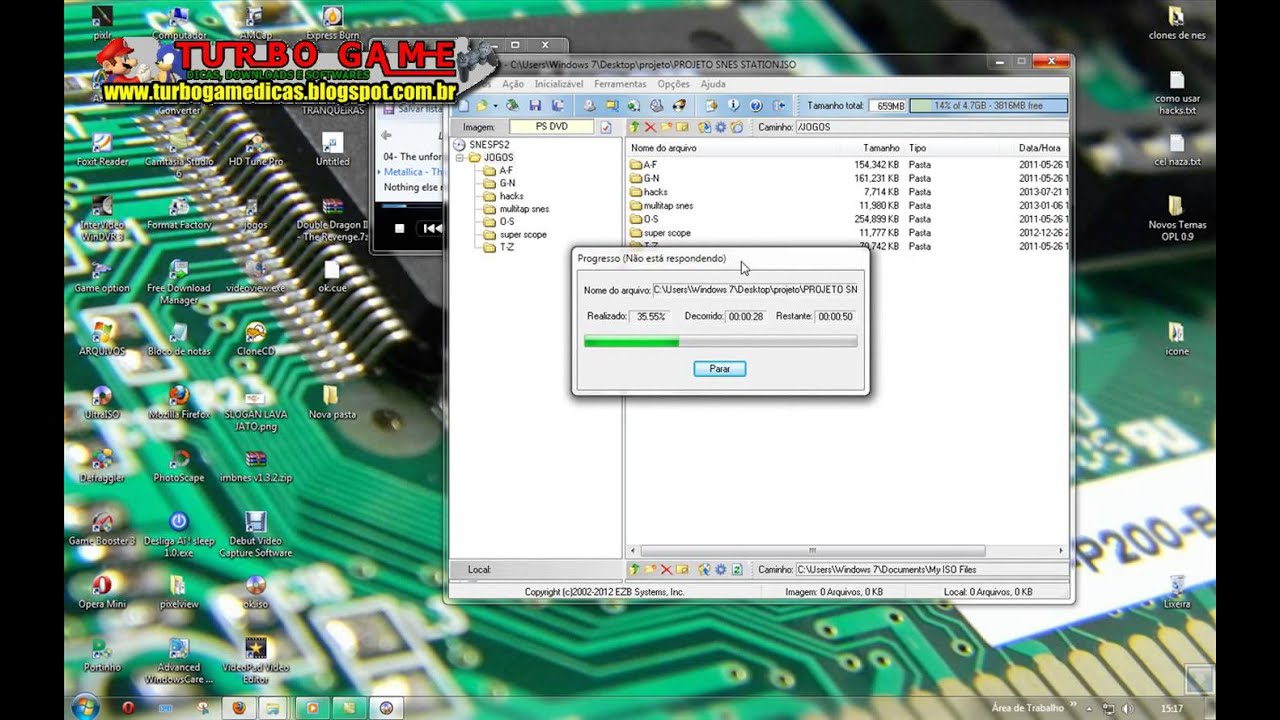Open the dropdown arrow beside Open icon

click(x=495, y=105)
